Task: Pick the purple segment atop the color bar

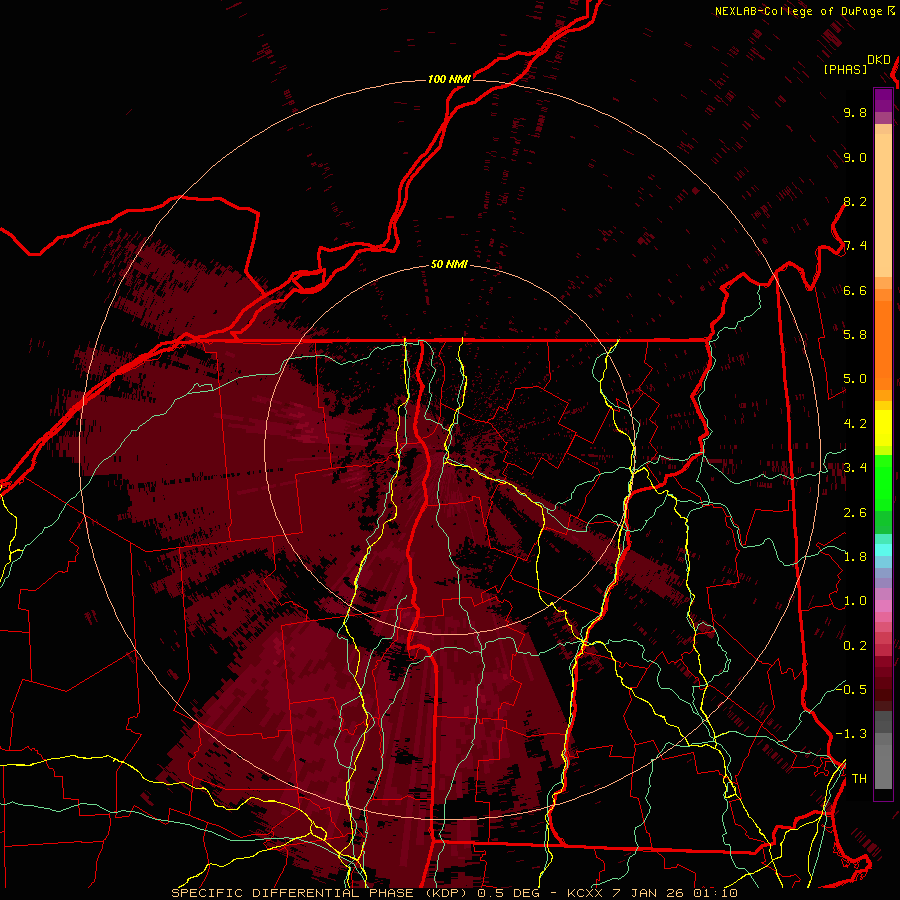Action: pos(883,100)
